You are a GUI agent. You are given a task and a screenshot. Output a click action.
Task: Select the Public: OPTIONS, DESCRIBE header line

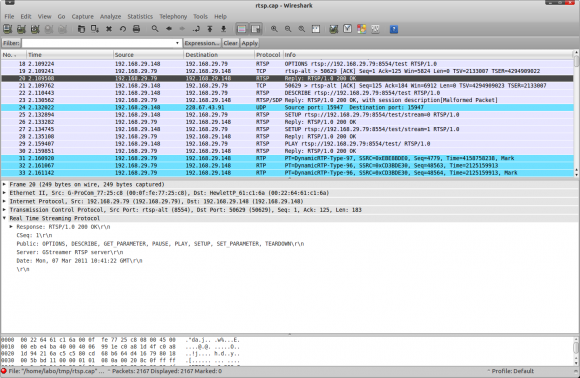click(160, 244)
